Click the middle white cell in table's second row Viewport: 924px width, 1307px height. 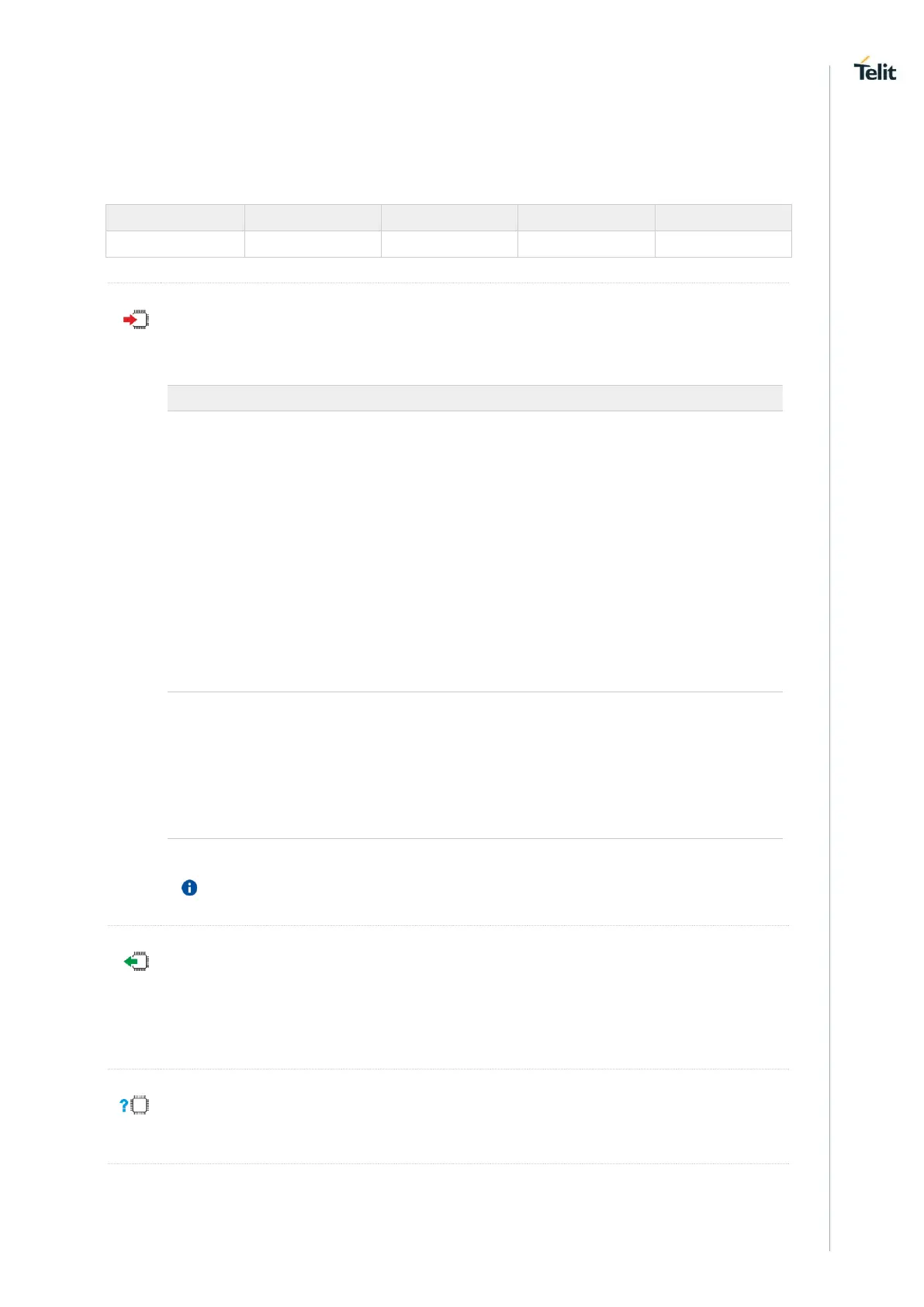(x=449, y=244)
